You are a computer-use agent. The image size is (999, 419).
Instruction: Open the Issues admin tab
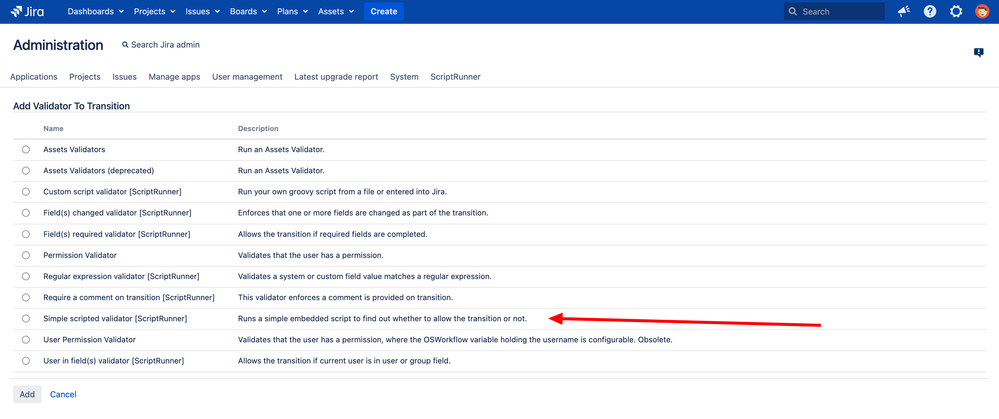pyautogui.click(x=124, y=76)
